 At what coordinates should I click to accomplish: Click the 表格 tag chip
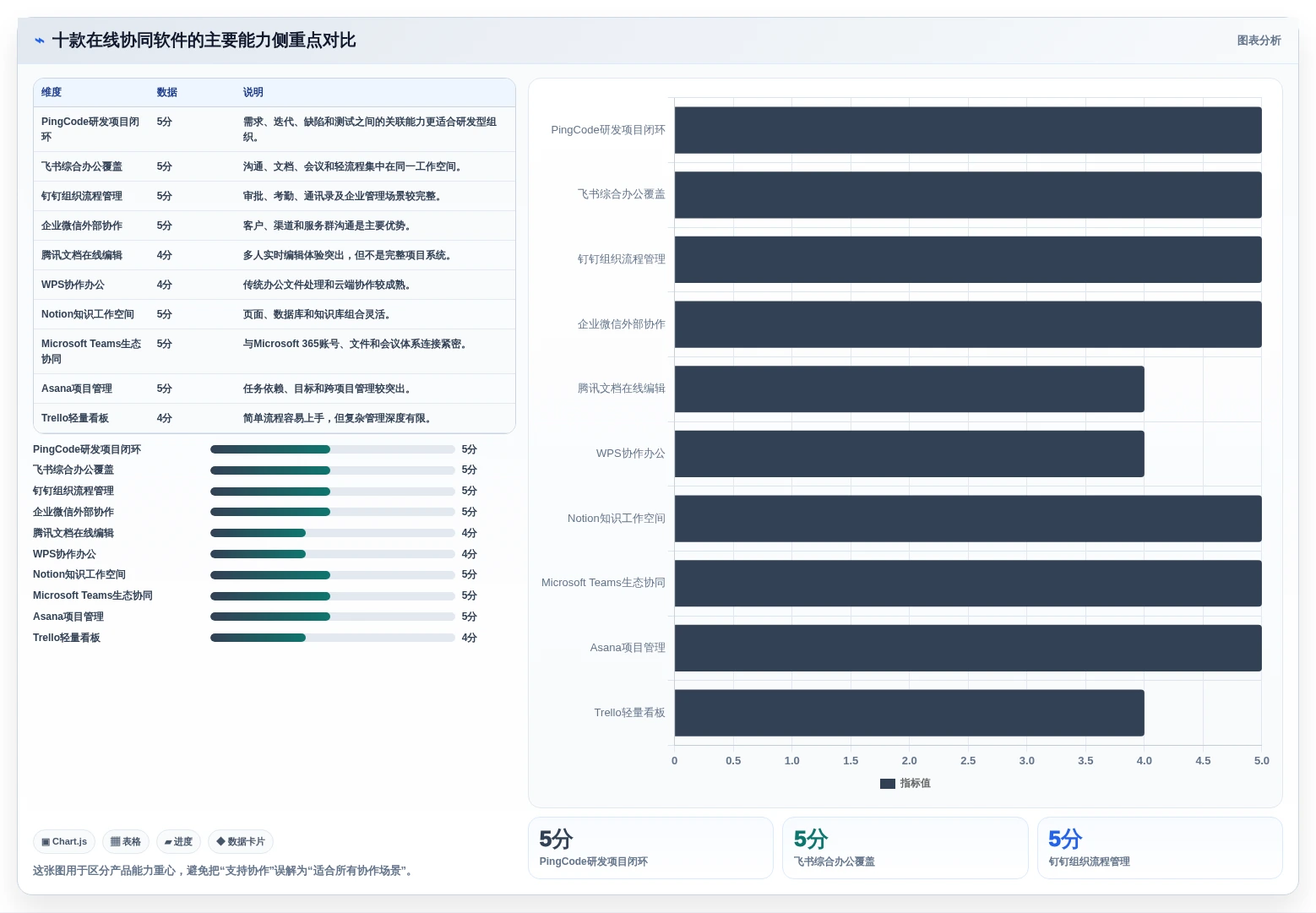126,841
